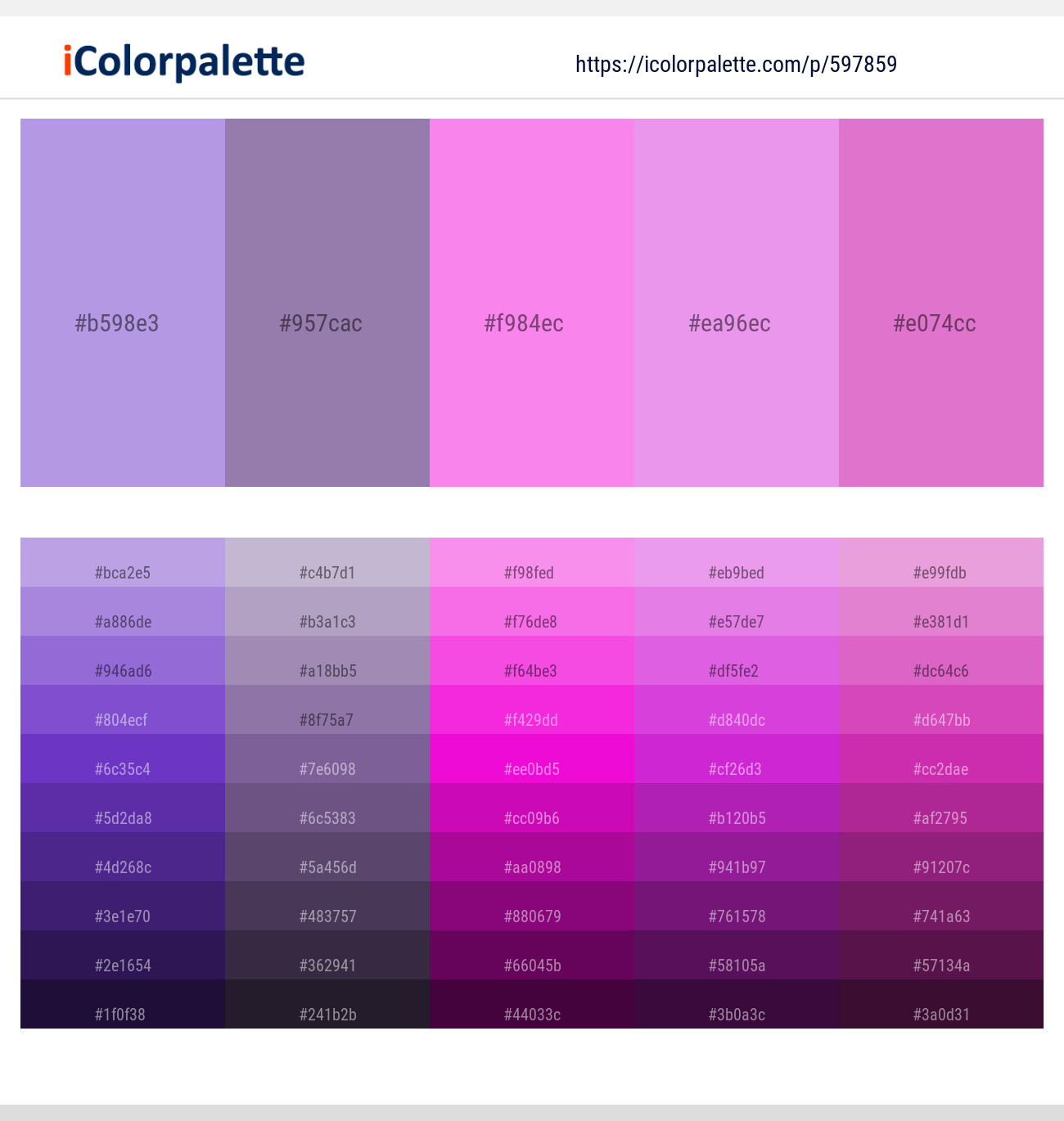
Task: Select the #cc2dae shade
Action: [941, 759]
